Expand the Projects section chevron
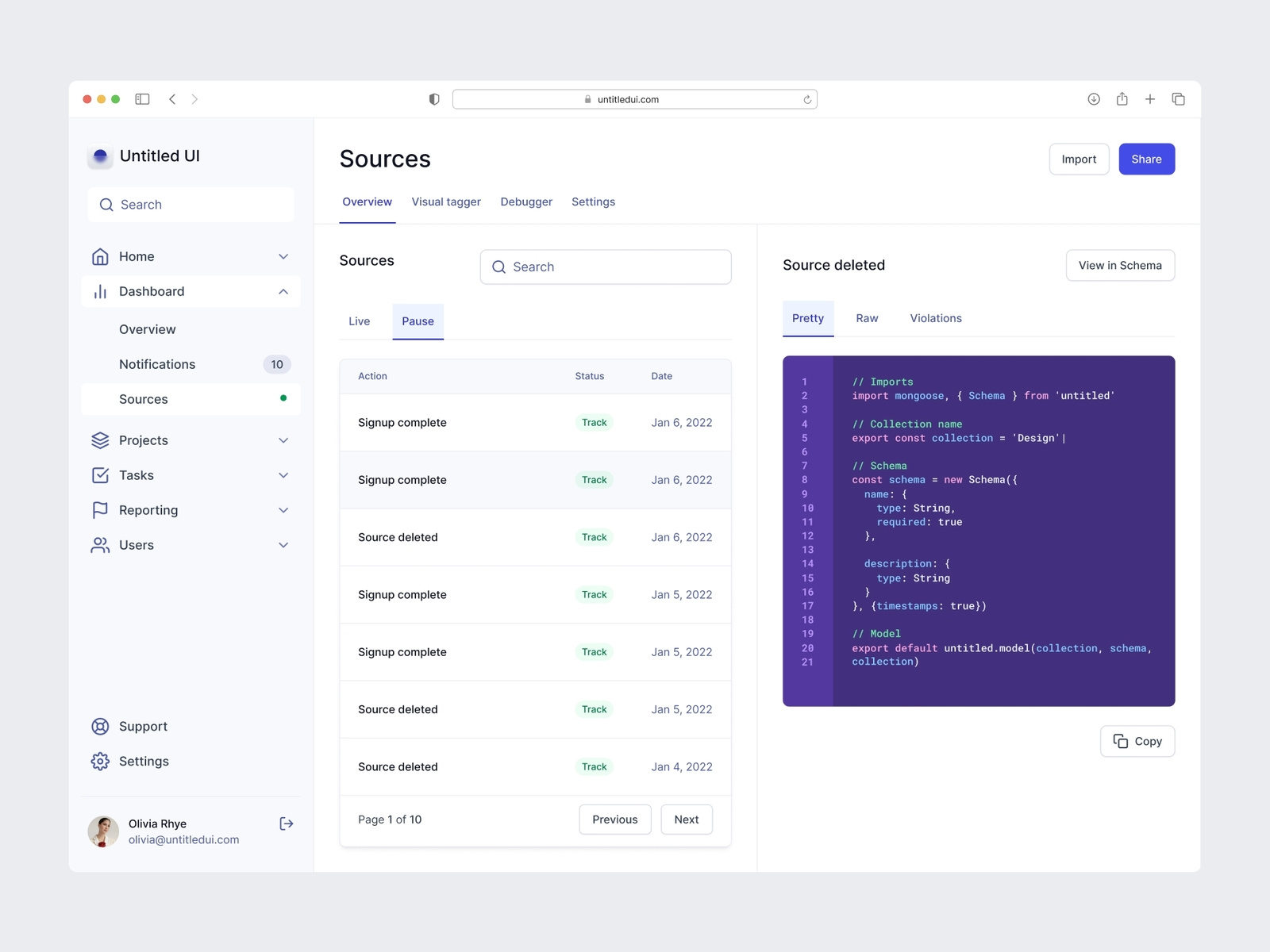This screenshot has width=1270, height=952. pyautogui.click(x=283, y=440)
